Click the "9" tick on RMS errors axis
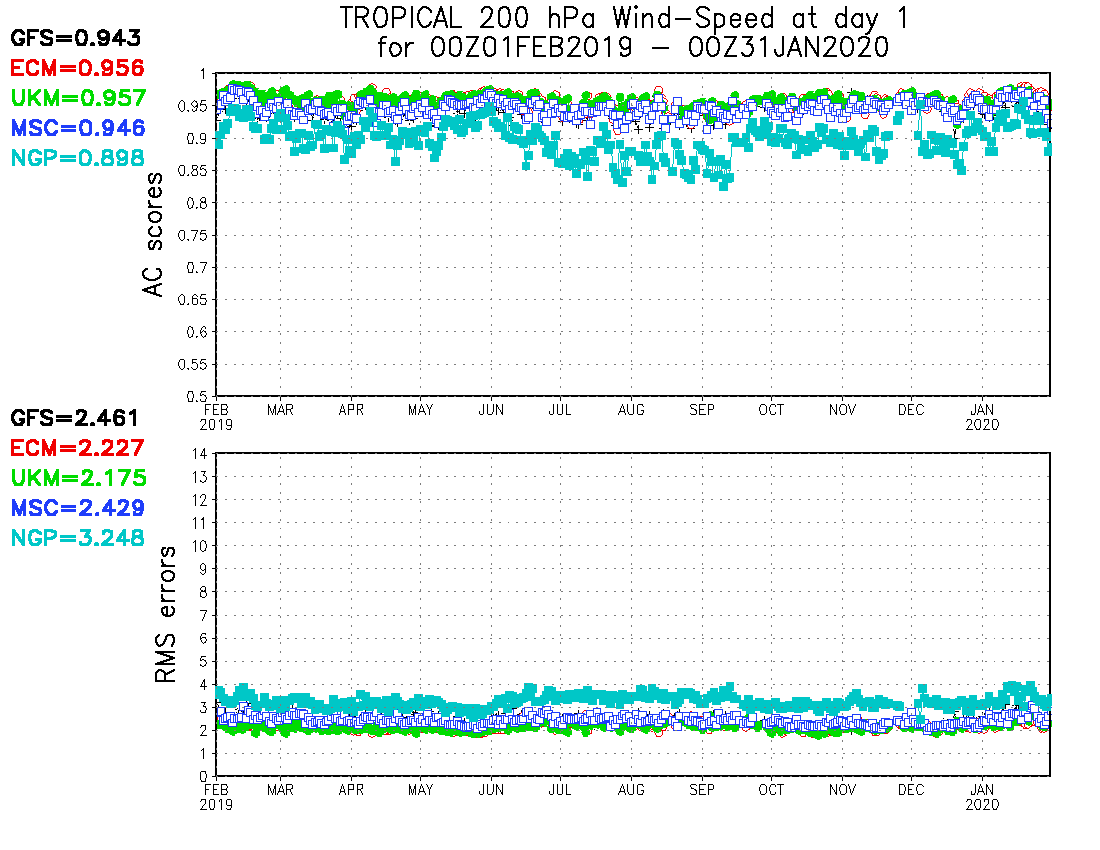This screenshot has height=850, width=1100. [x=204, y=569]
